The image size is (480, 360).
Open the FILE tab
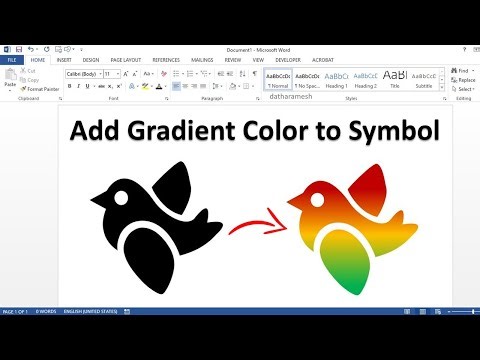(x=12, y=60)
